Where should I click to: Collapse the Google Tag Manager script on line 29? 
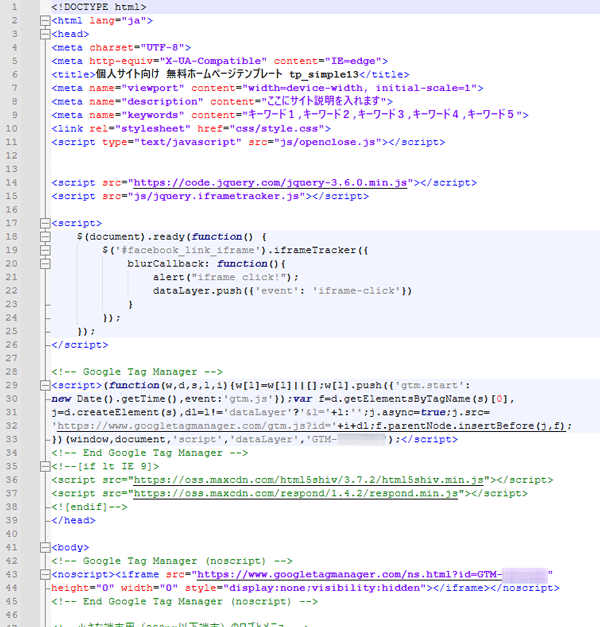click(x=44, y=385)
